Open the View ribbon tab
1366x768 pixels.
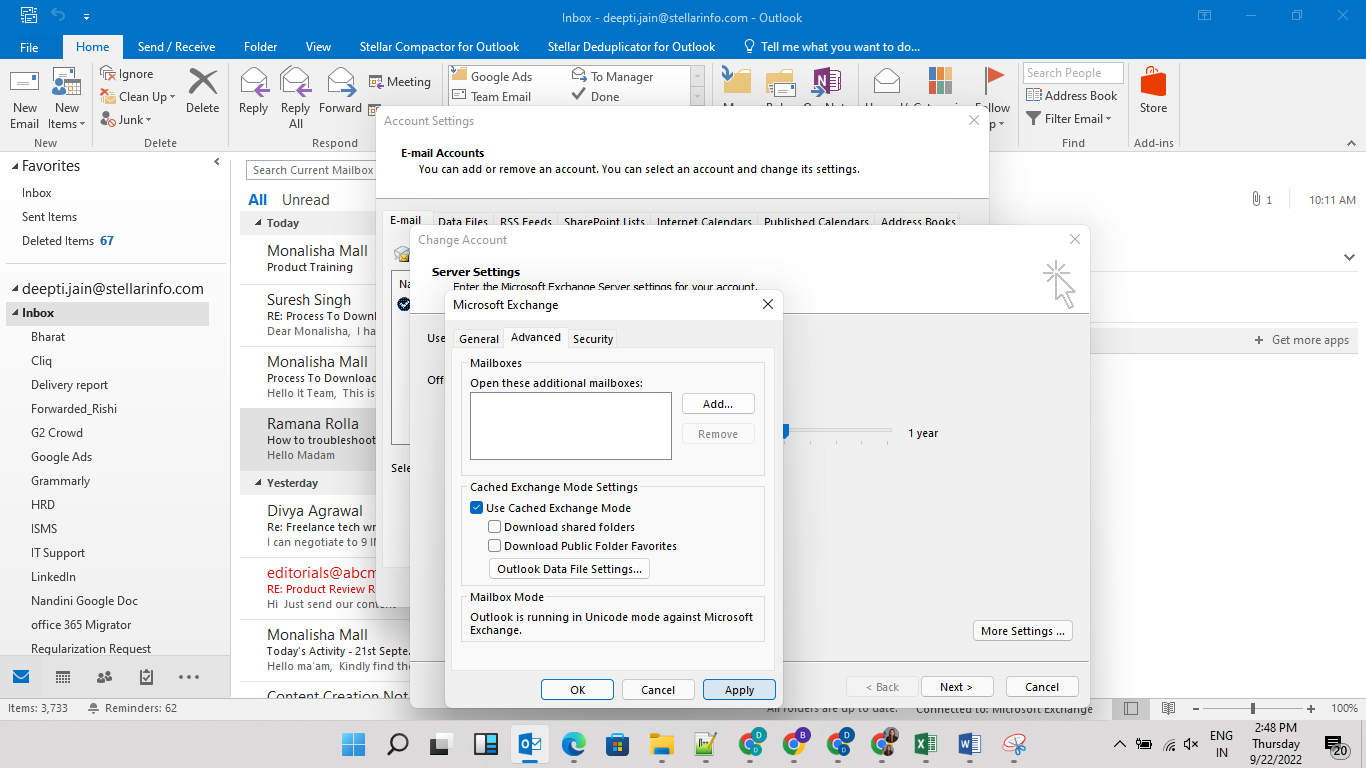pyautogui.click(x=318, y=47)
